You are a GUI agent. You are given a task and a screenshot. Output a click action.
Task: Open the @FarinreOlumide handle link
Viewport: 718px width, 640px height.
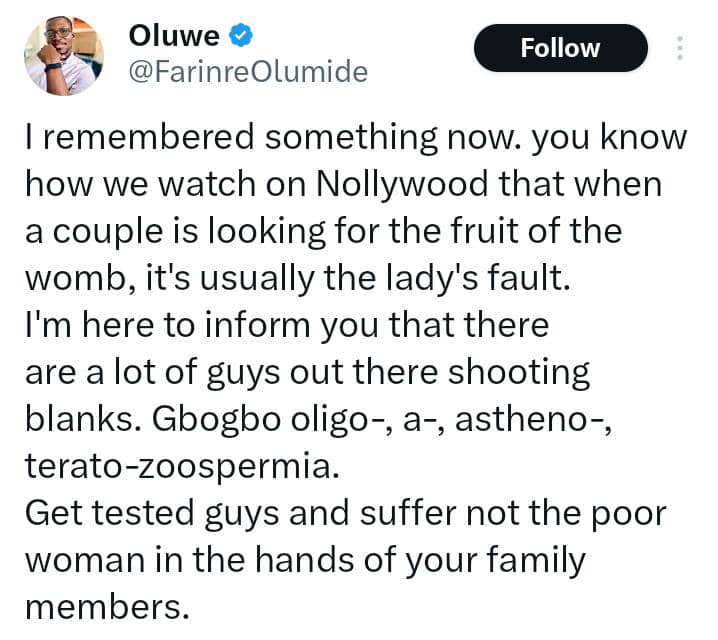tap(248, 72)
